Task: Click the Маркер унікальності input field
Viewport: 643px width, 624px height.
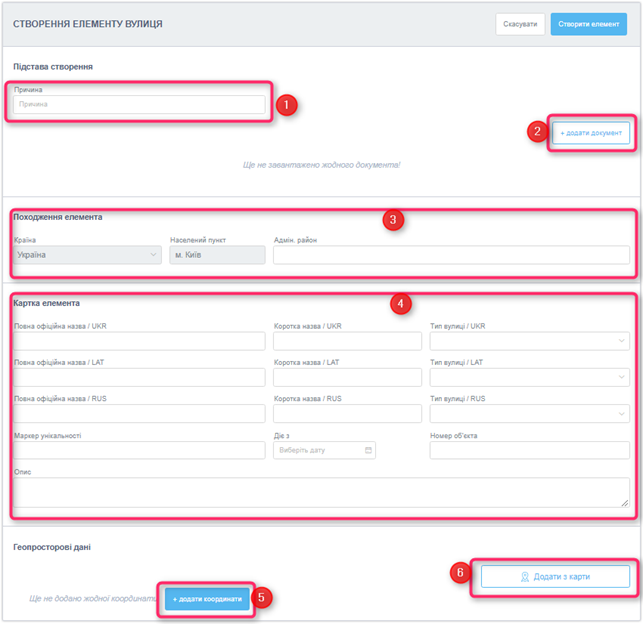Action: [139, 451]
